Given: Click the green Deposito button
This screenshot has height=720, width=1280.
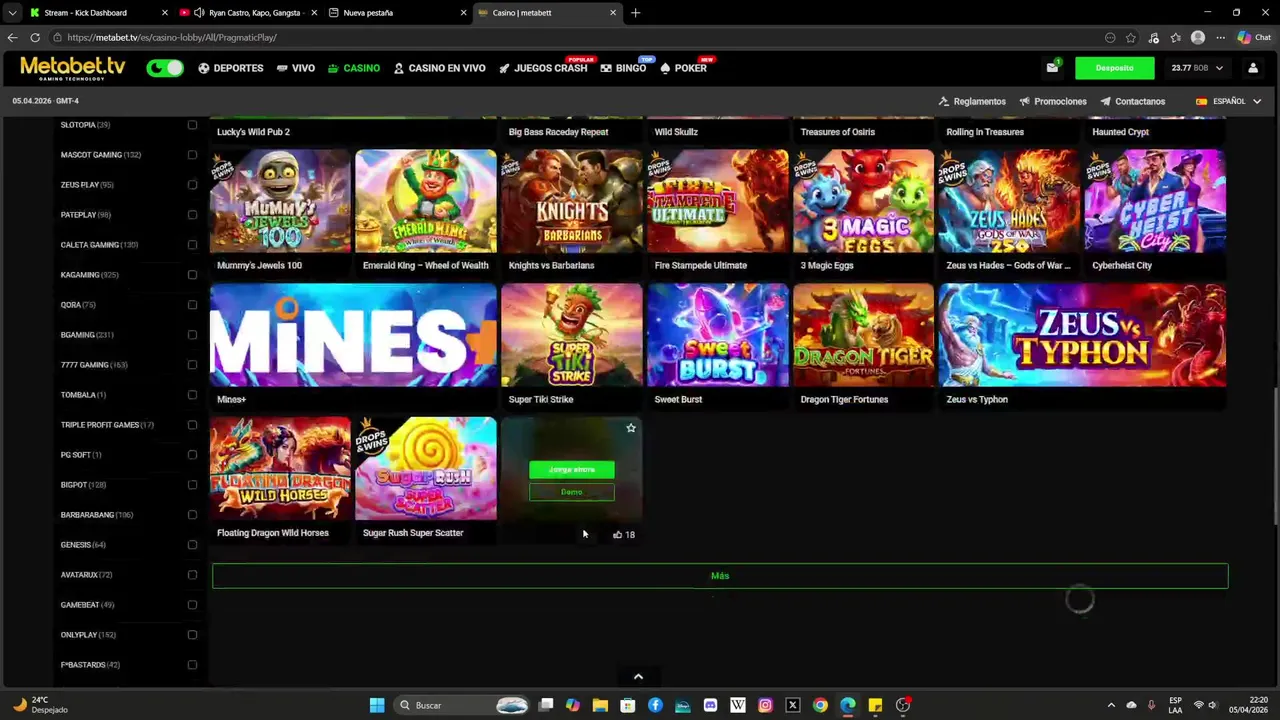Looking at the screenshot, I should coord(1115,68).
